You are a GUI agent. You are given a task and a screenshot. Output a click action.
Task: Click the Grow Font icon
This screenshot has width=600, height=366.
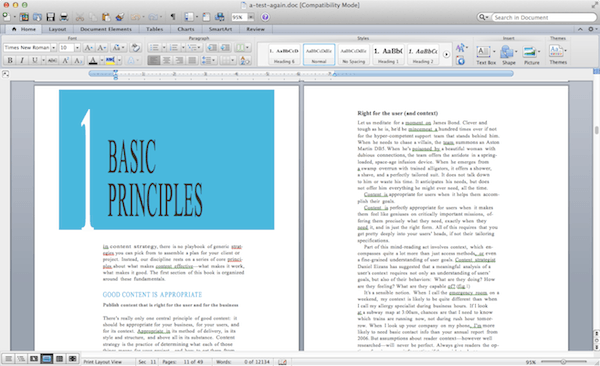click(88, 48)
